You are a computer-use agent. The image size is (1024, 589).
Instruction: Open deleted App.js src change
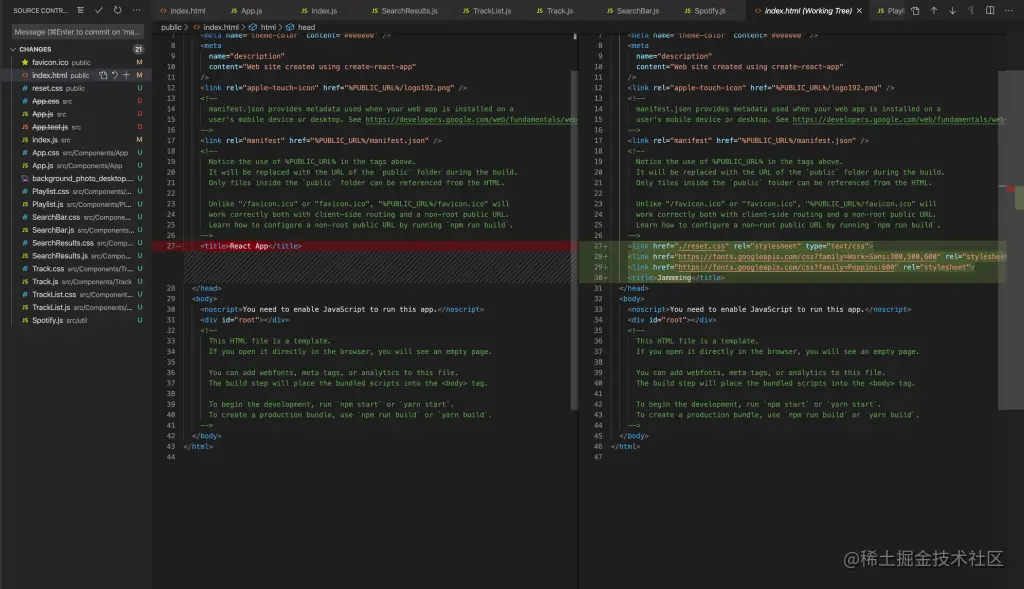[78, 114]
